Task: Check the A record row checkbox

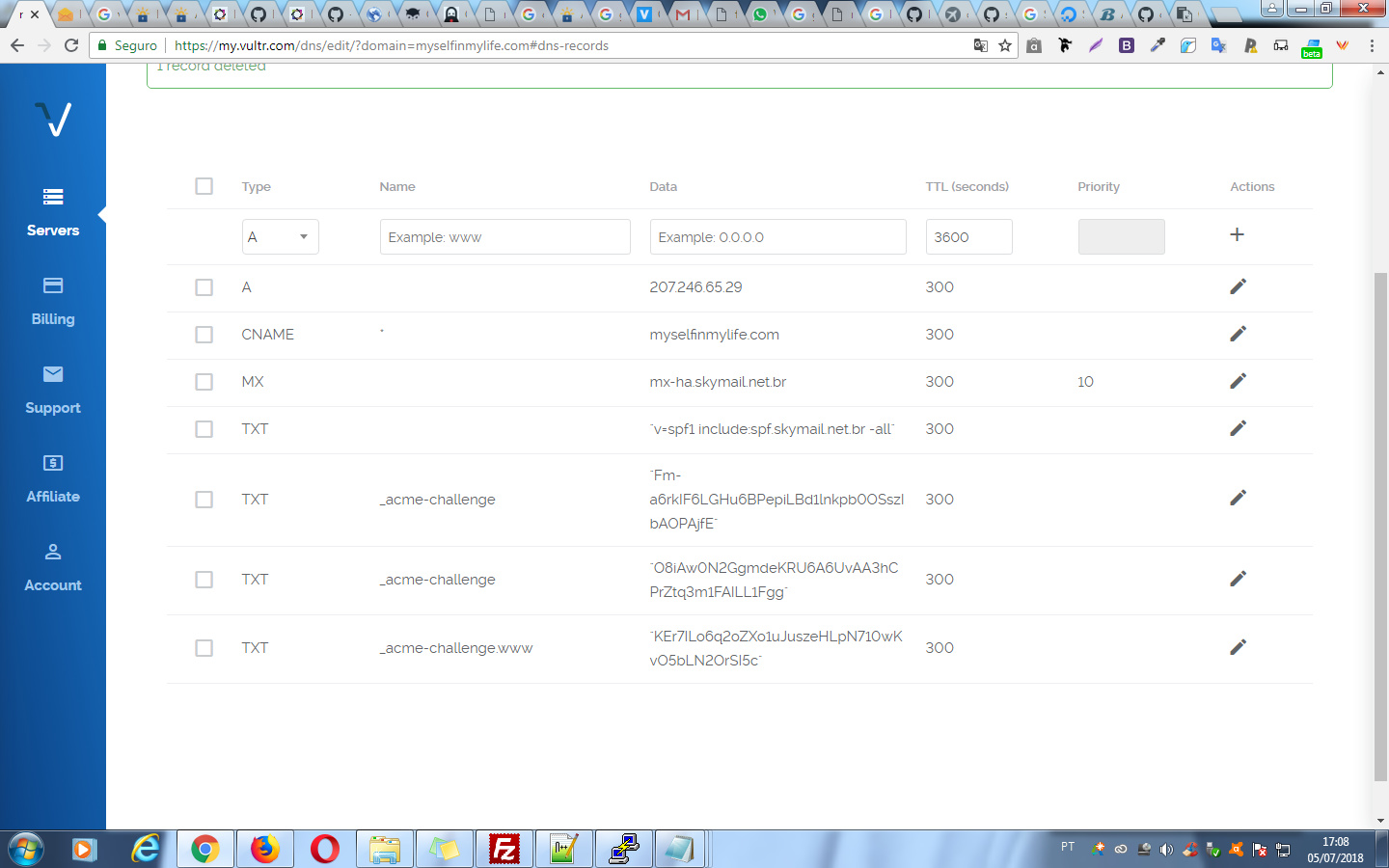Action: (204, 287)
